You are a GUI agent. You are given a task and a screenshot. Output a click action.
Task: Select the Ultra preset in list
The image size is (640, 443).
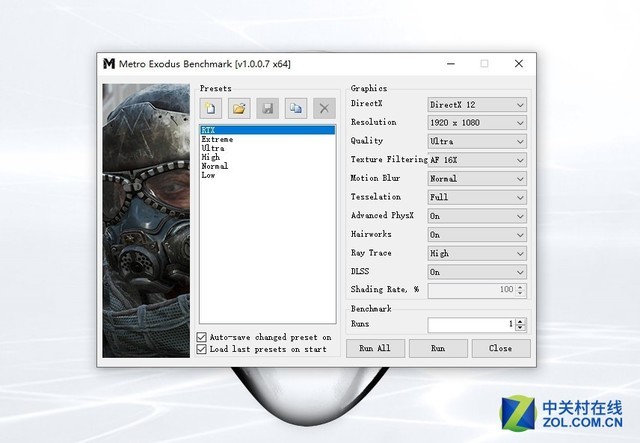pyautogui.click(x=268, y=148)
